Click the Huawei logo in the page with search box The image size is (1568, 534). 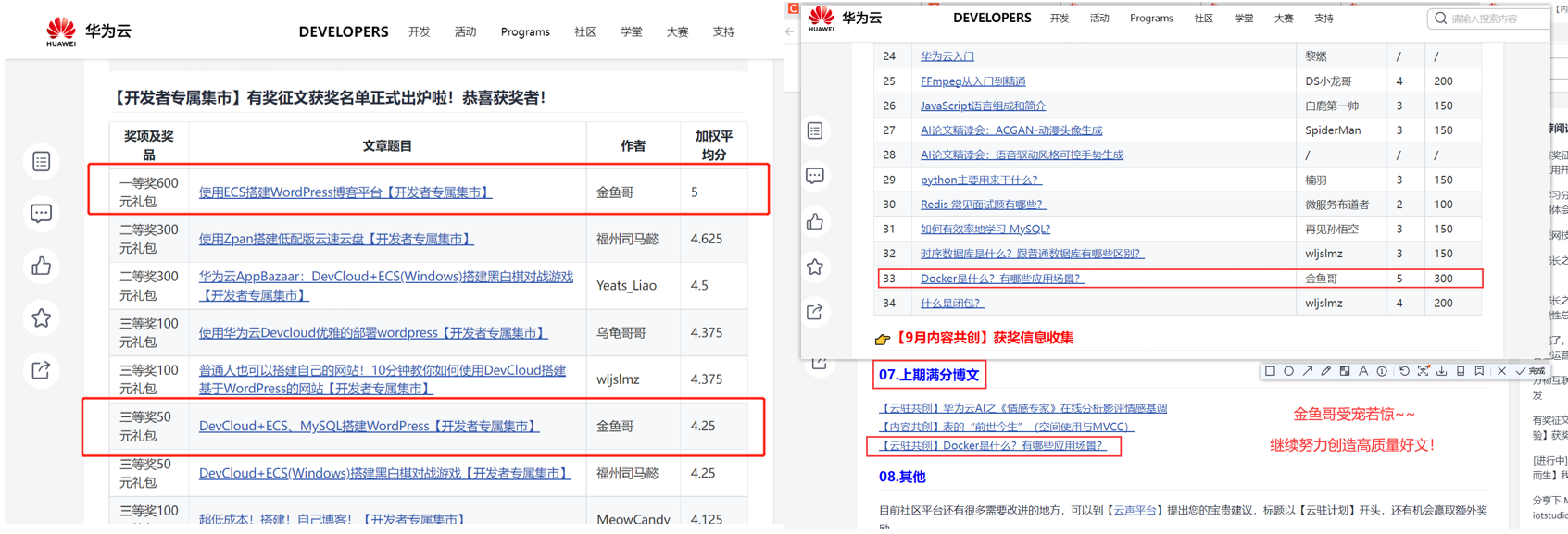click(821, 19)
